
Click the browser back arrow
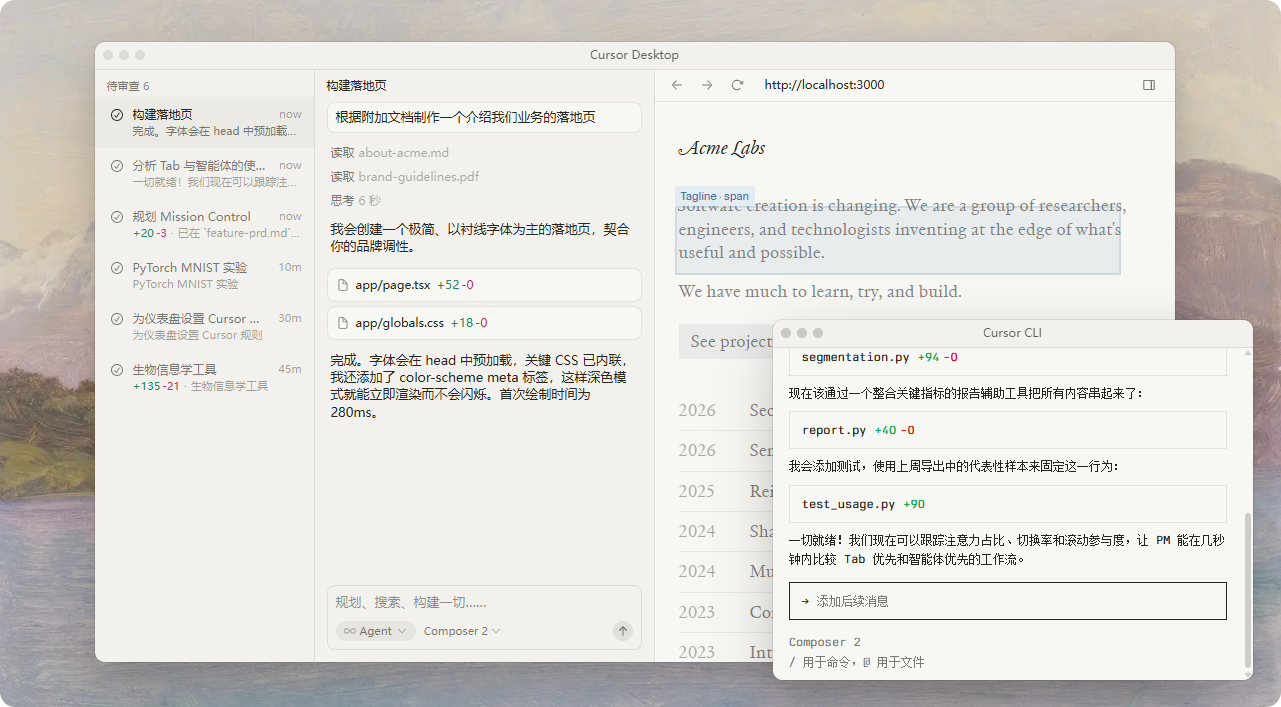click(x=677, y=85)
